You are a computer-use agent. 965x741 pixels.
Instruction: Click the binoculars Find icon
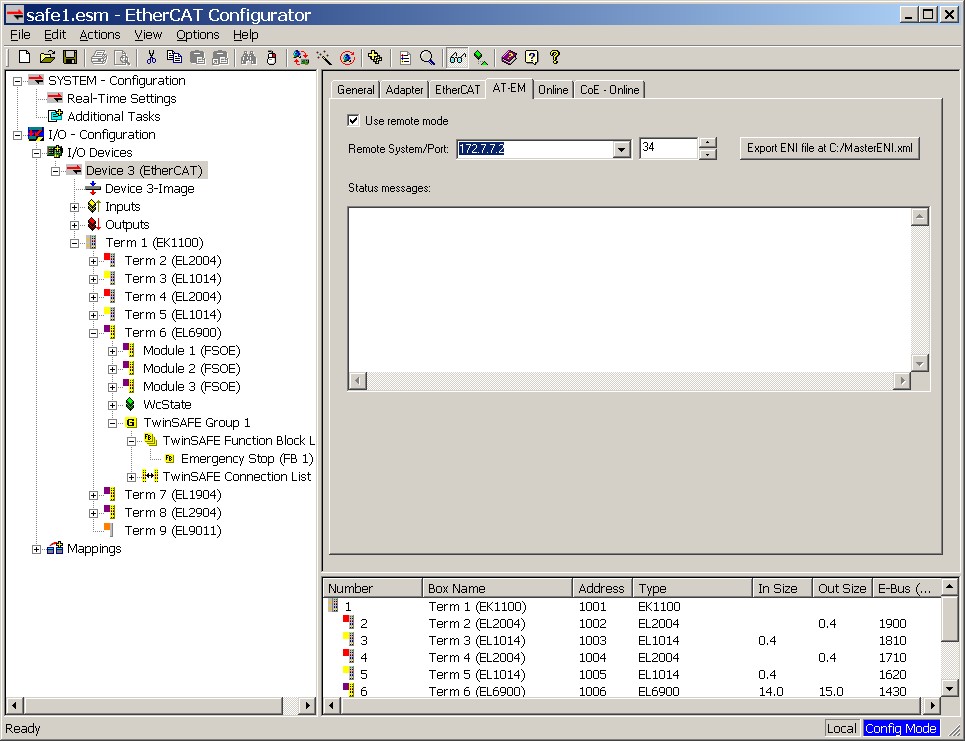(x=249, y=58)
